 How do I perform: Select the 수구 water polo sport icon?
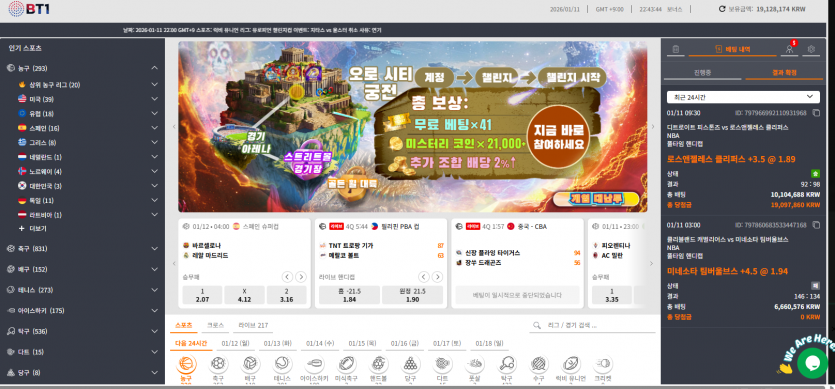tap(539, 364)
